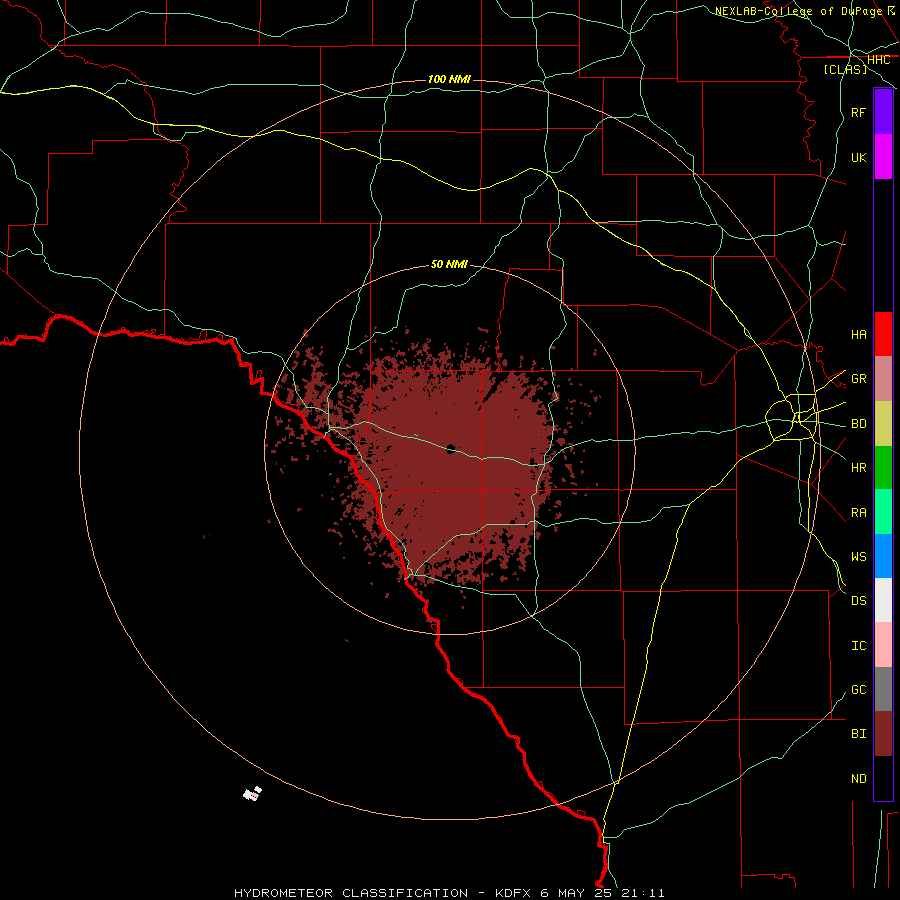Click the green HR legend swatch

click(x=883, y=467)
